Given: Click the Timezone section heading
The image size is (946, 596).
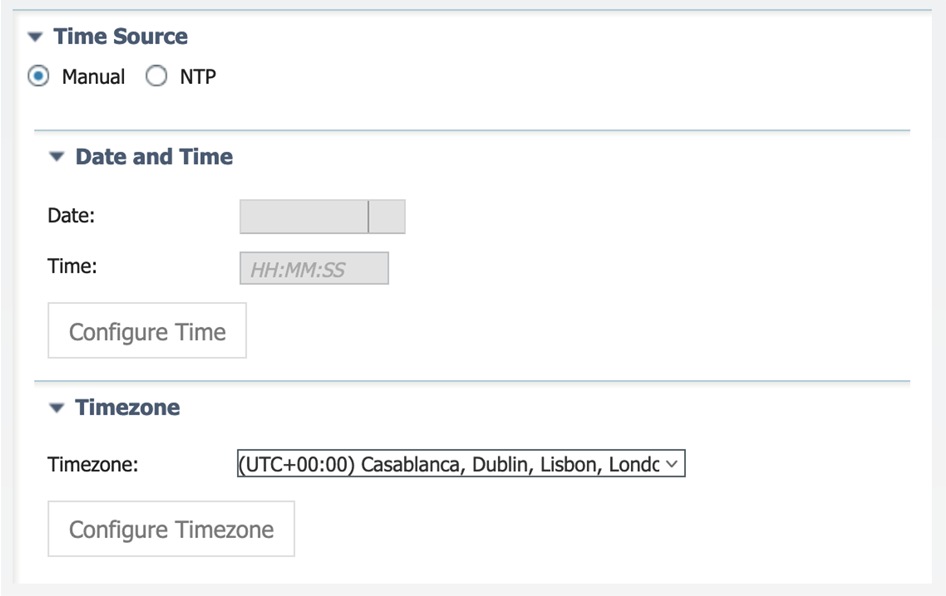Looking at the screenshot, I should tap(127, 408).
